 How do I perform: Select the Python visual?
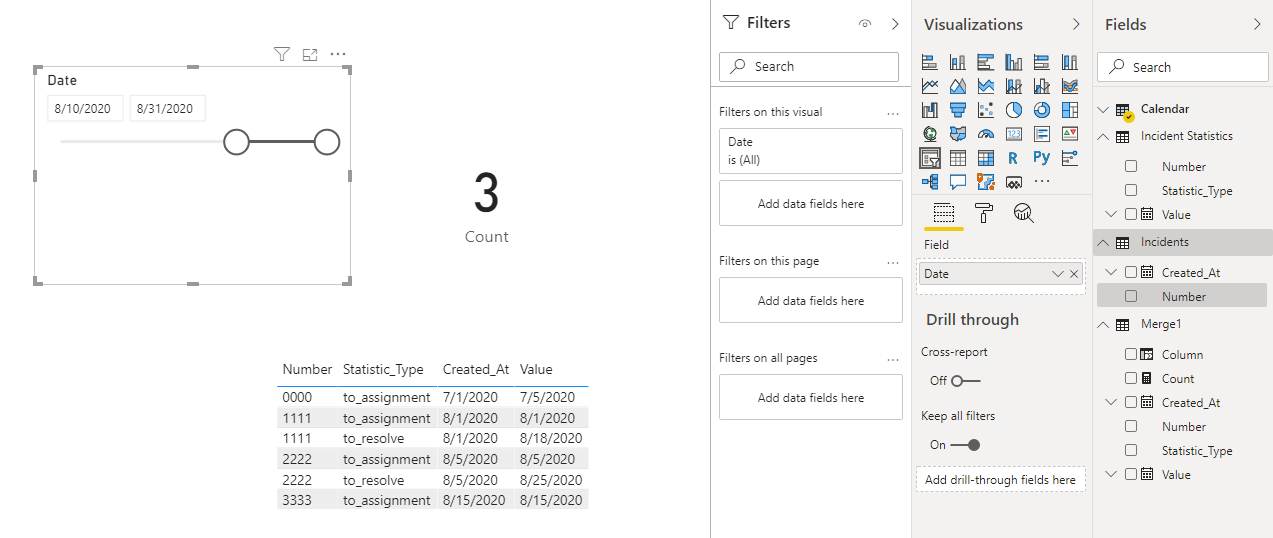click(x=1042, y=158)
